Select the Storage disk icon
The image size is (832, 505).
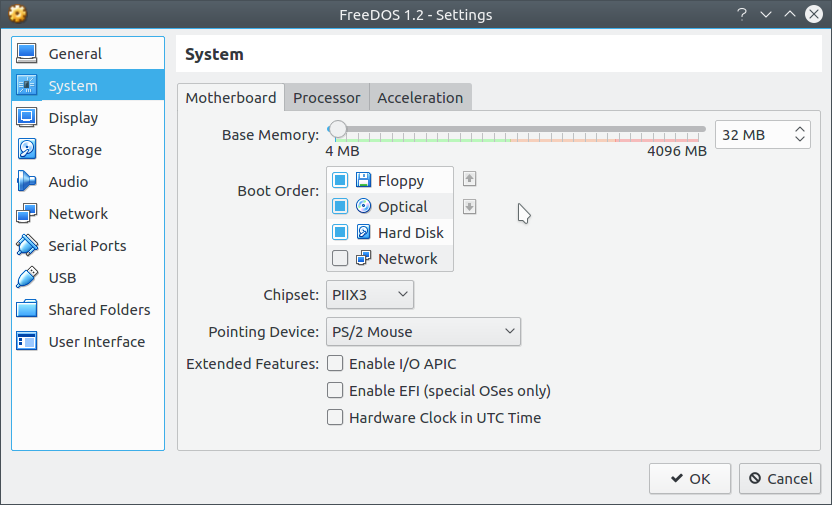[27, 150]
